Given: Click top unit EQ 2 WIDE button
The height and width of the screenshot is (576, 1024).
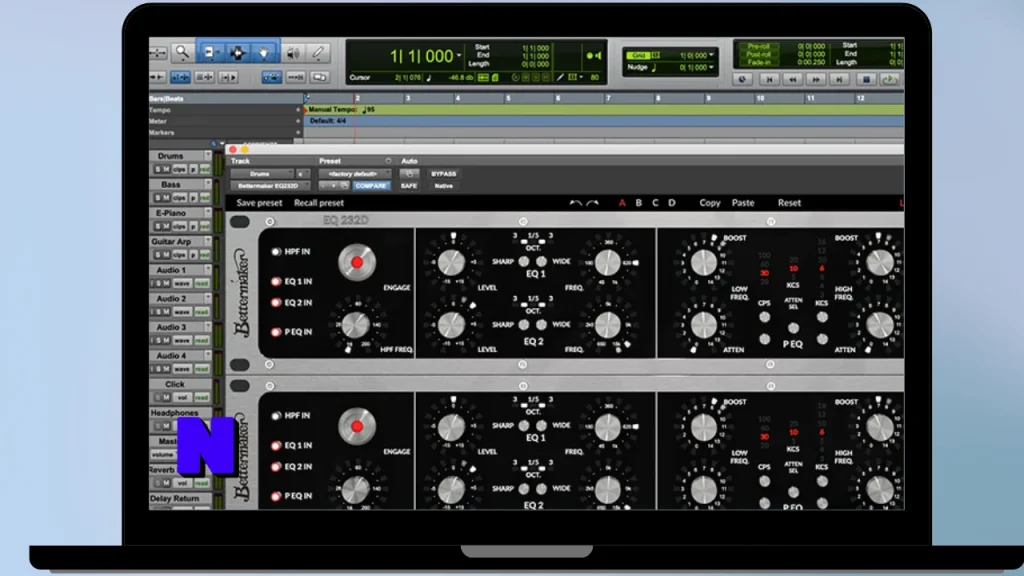Looking at the screenshot, I should tap(541, 325).
